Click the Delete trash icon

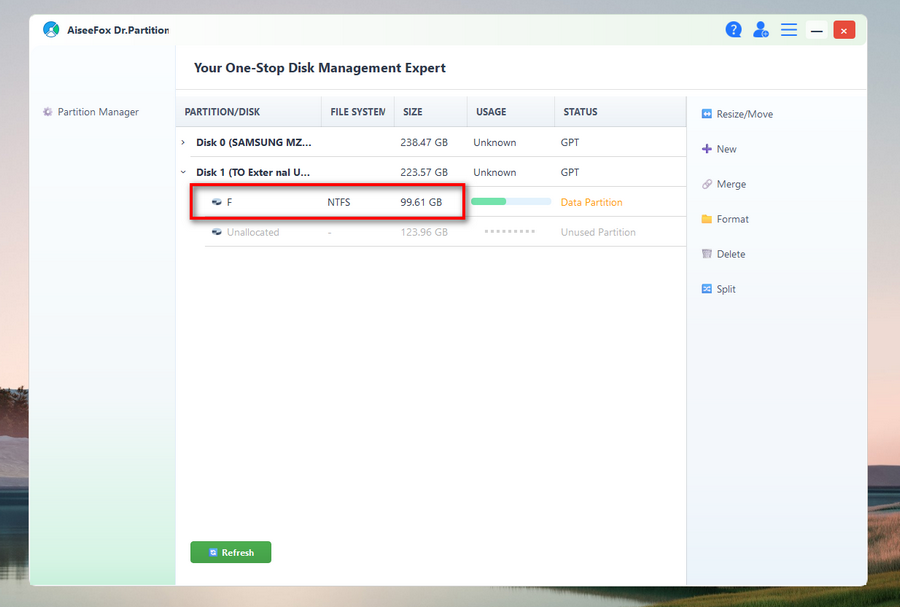coord(707,254)
